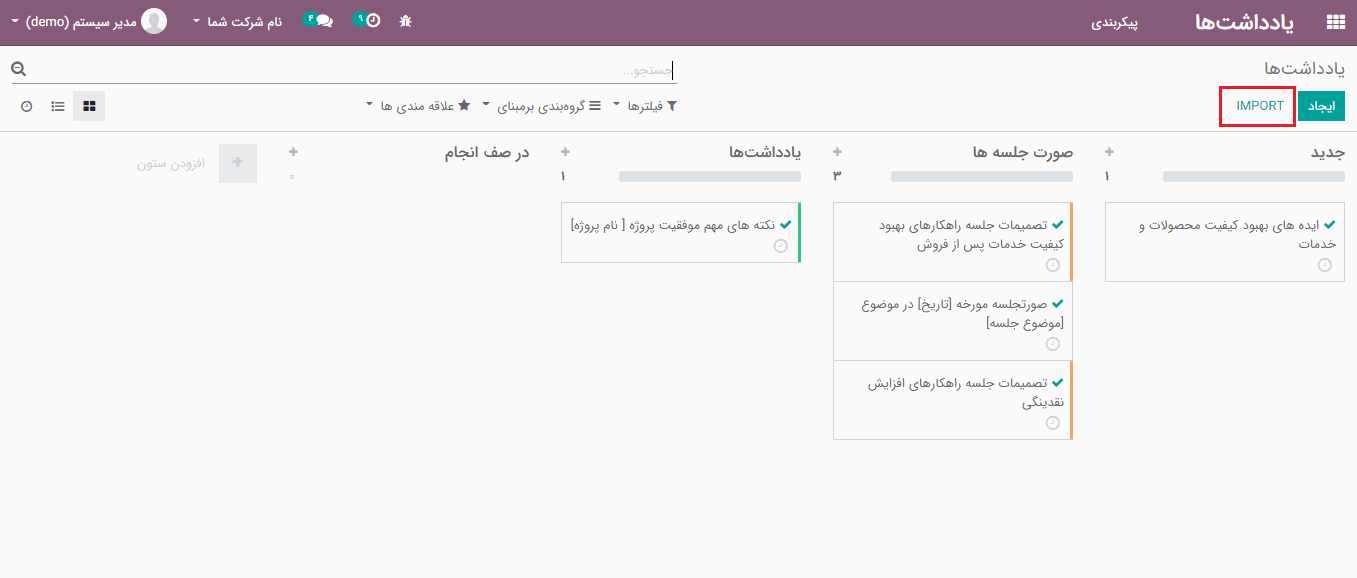
Task: Click the جدید column header
Action: tap(1328, 153)
